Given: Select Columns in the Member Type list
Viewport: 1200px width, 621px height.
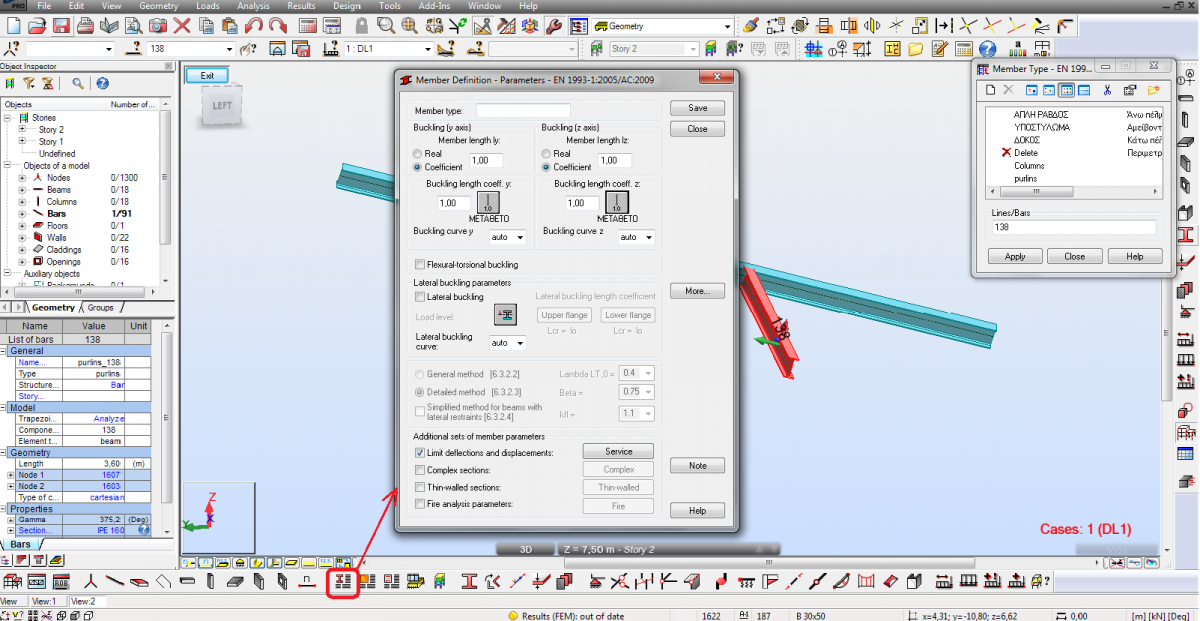Looking at the screenshot, I should point(1029,166).
